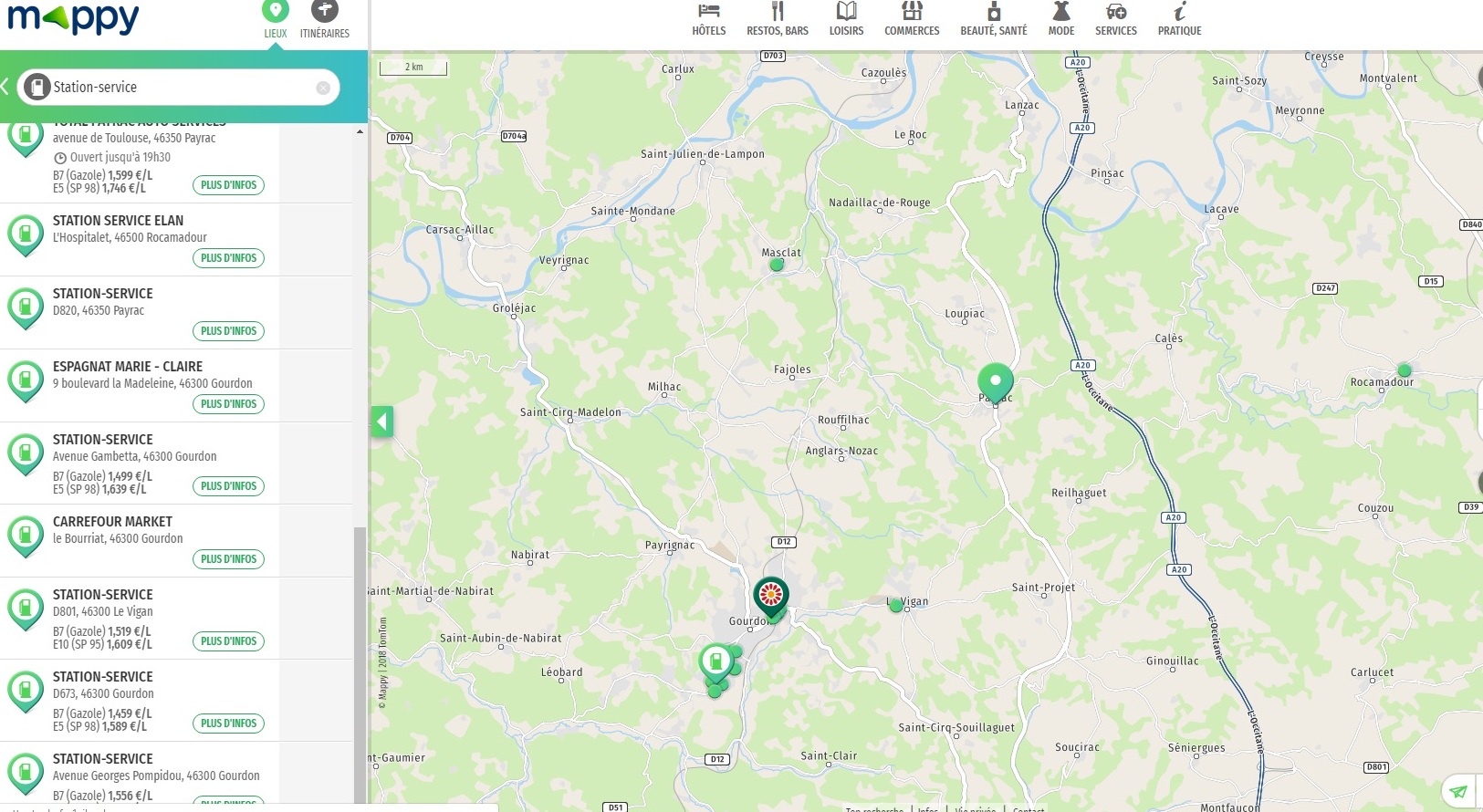Collapse the results side panel

[381, 422]
